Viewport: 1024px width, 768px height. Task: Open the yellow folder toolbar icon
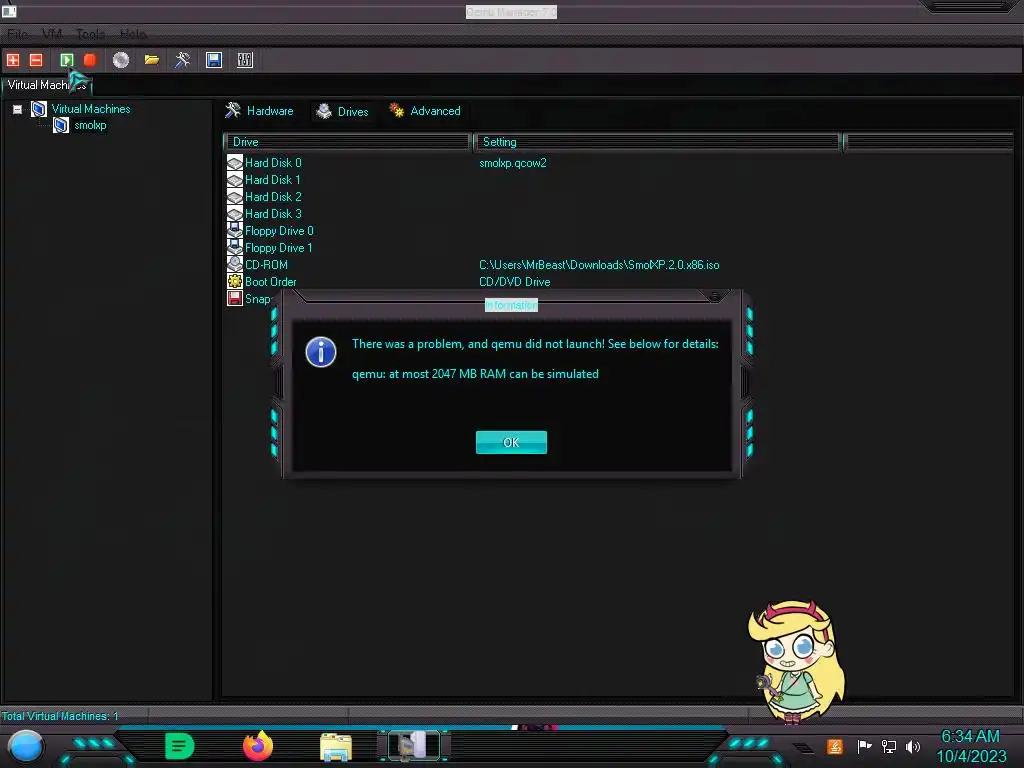152,60
